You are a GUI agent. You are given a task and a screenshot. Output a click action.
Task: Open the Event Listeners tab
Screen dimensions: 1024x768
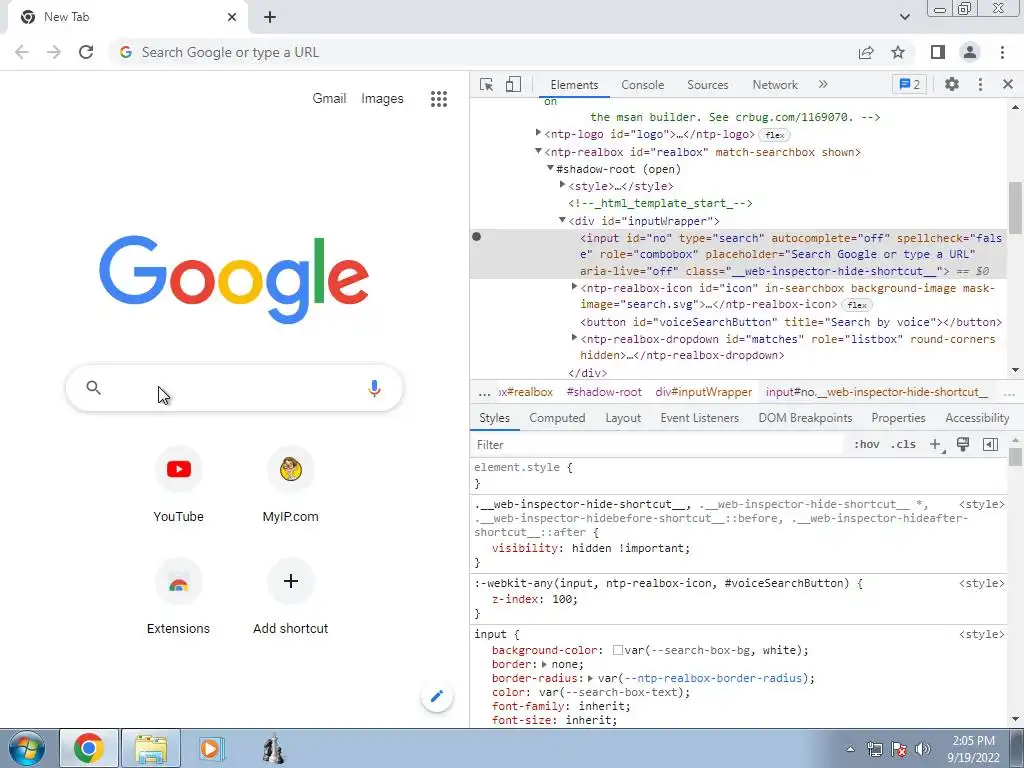click(699, 418)
